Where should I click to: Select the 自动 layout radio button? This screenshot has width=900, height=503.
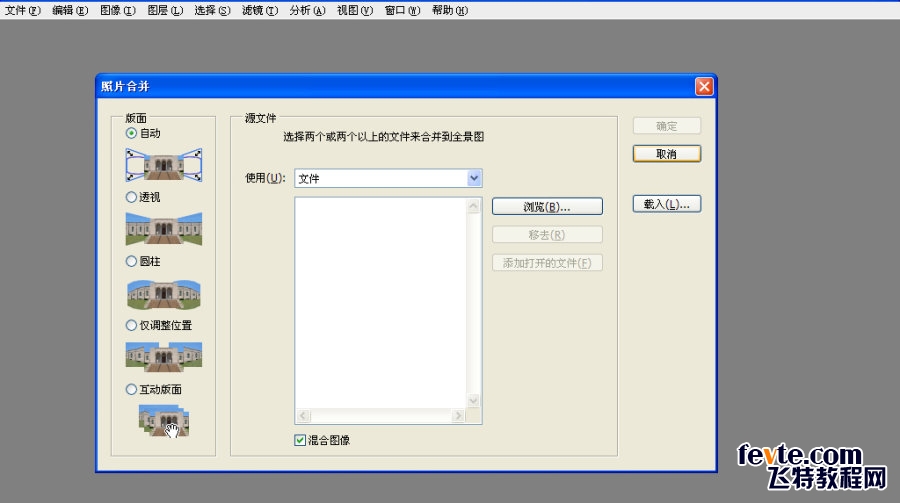[131, 133]
